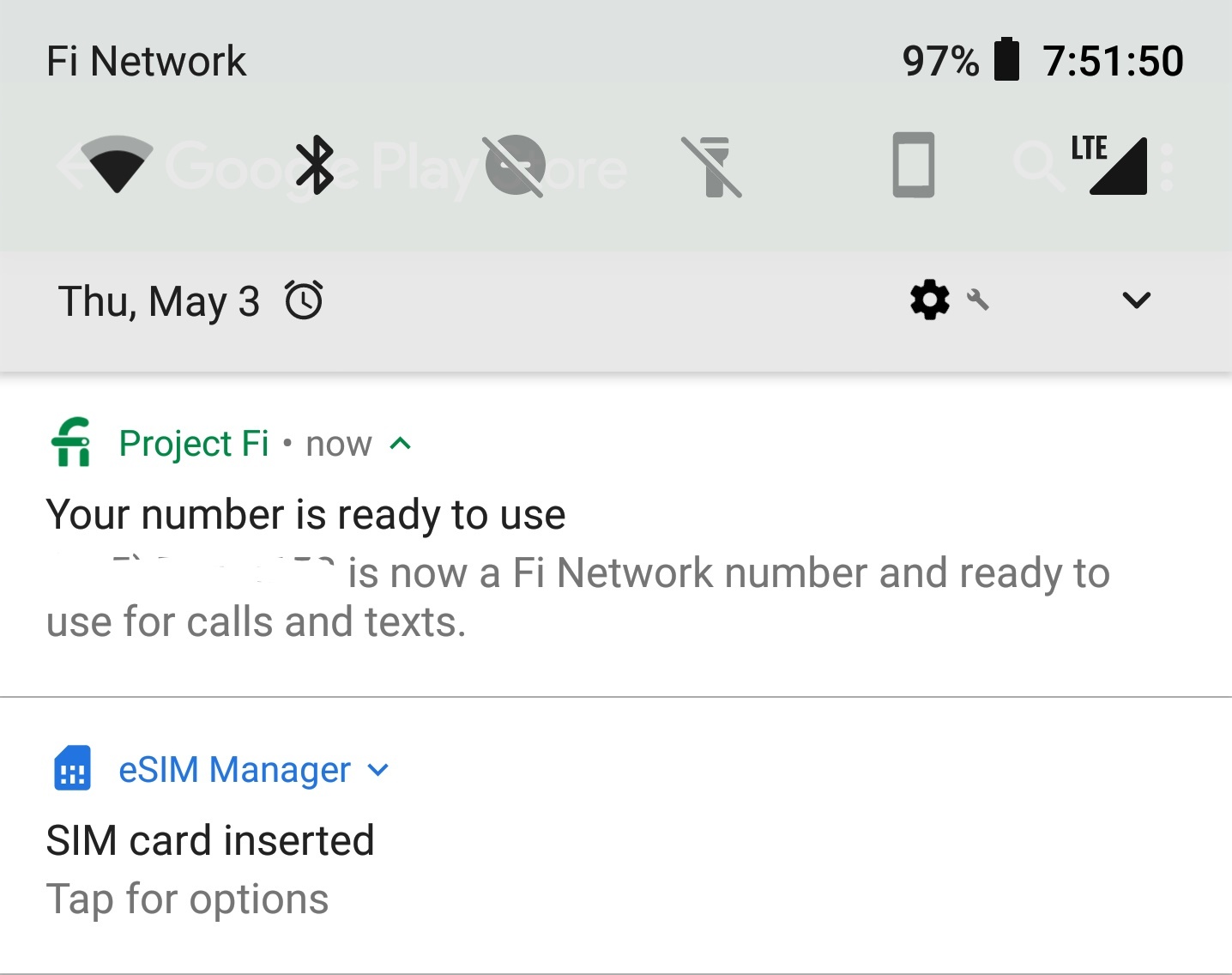Tap the "SIM card inserted" notification
This screenshot has width=1232, height=975.
click(210, 841)
